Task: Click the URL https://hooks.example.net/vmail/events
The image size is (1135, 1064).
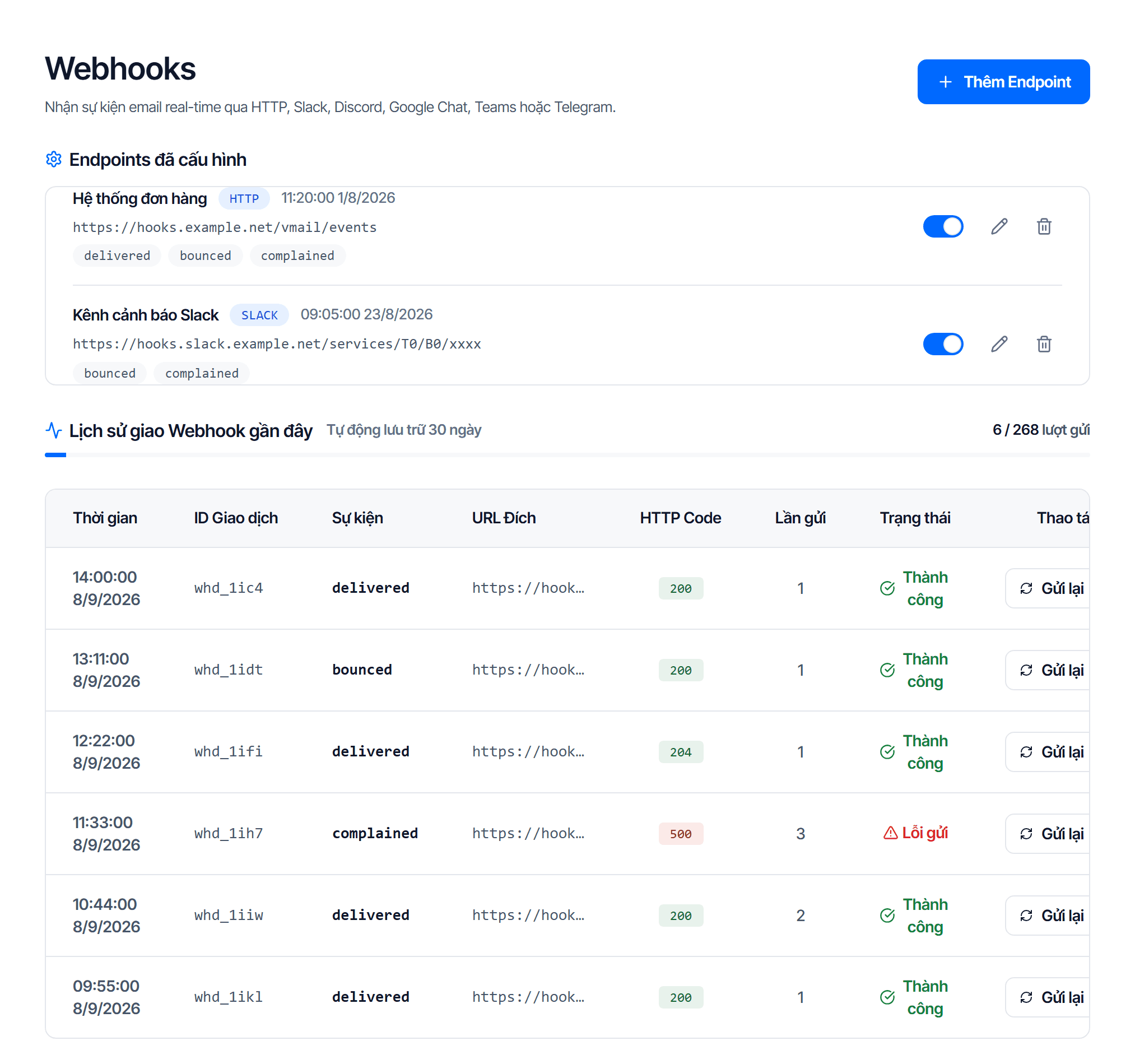Action: click(225, 227)
